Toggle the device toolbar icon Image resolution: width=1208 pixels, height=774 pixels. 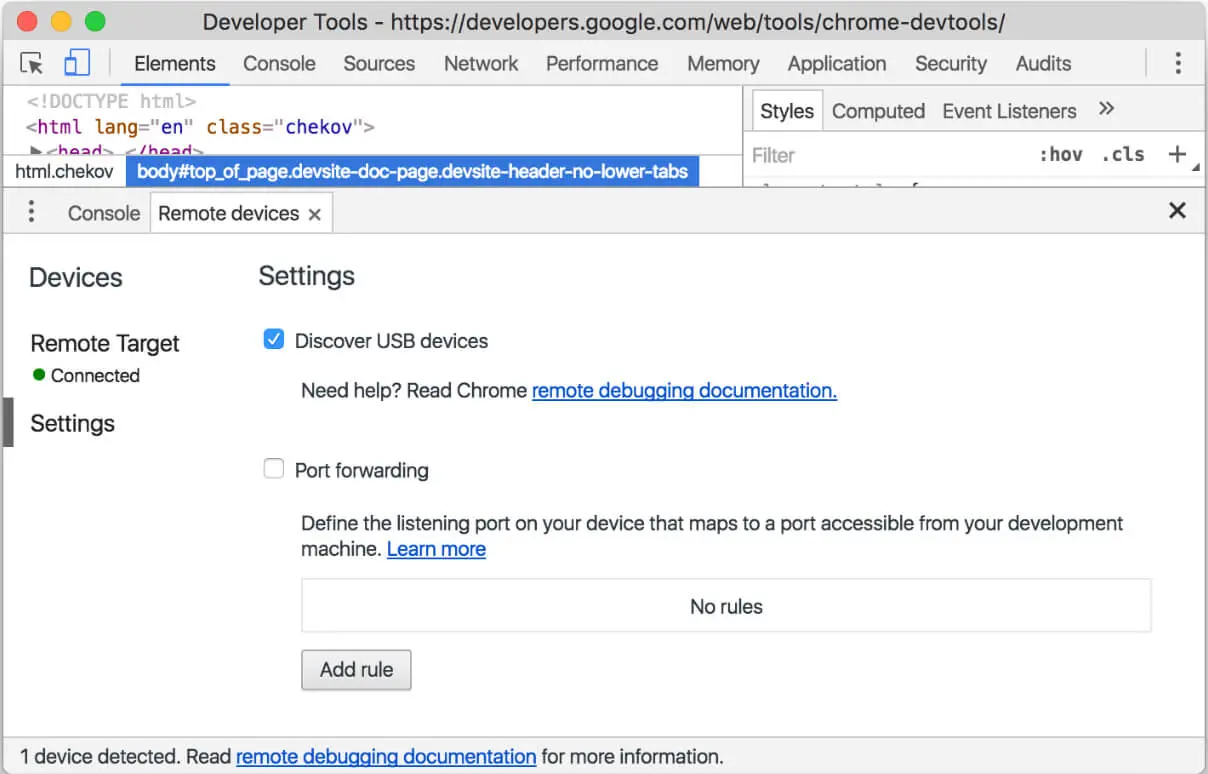pyautogui.click(x=77, y=64)
